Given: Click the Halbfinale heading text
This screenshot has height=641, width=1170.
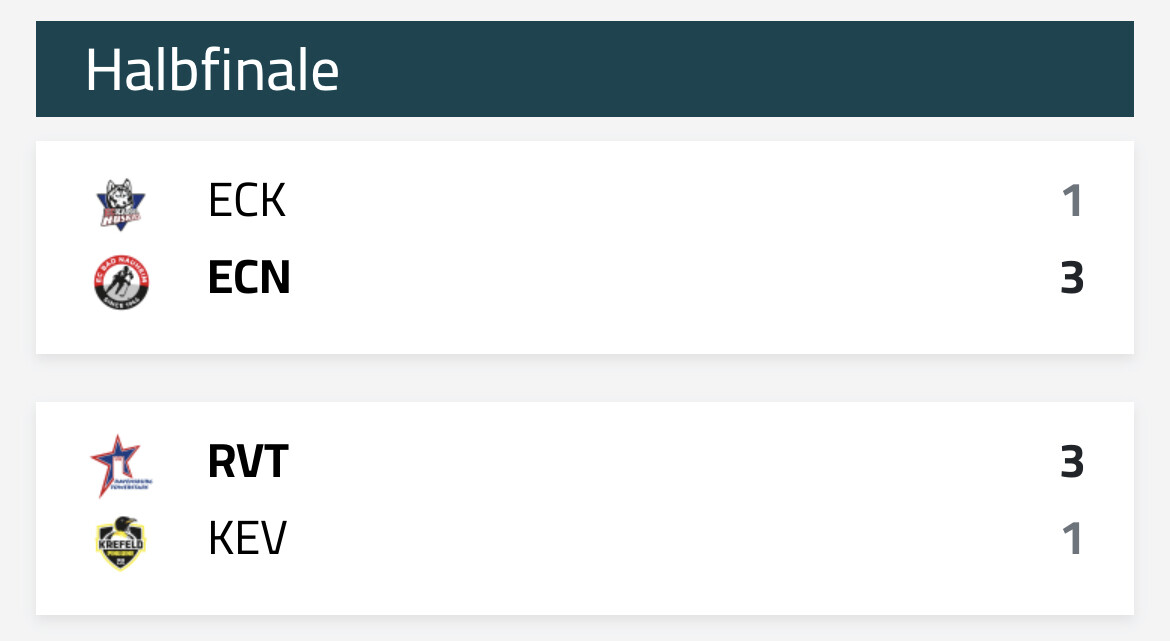Looking at the screenshot, I should 212,70.
